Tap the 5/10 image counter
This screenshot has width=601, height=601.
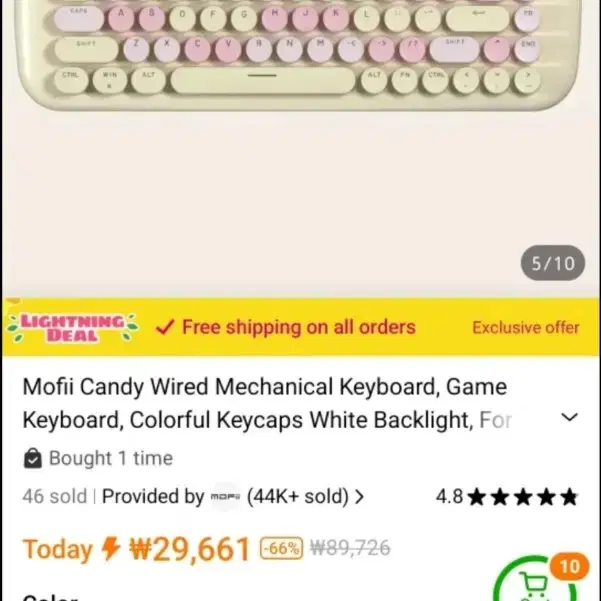click(x=553, y=263)
